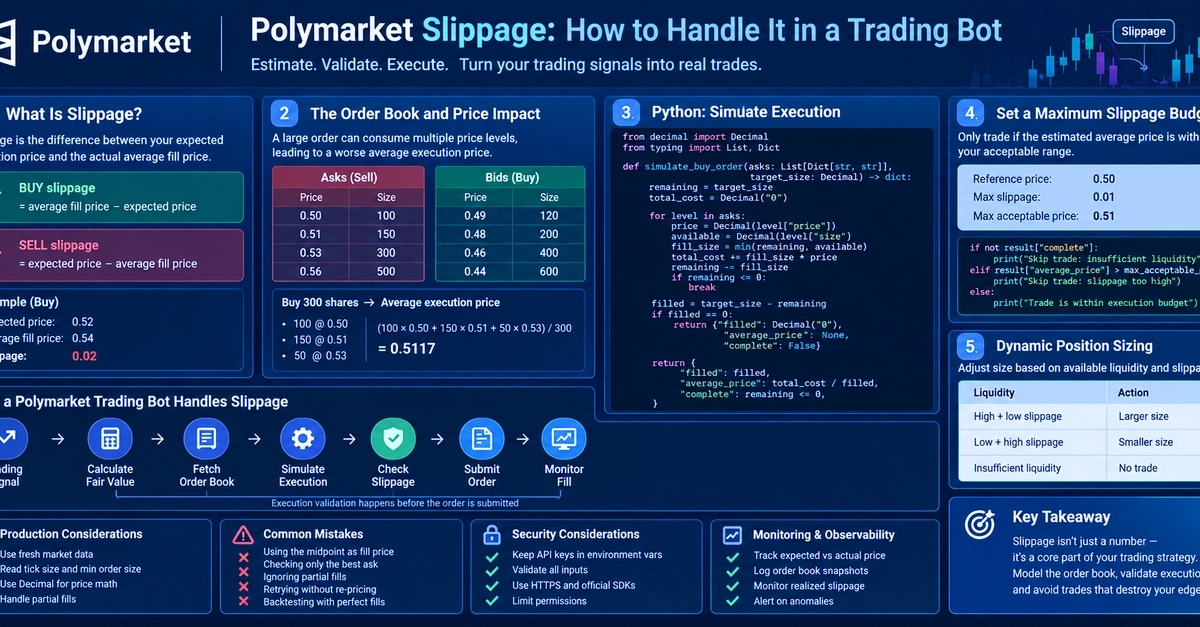
Task: Select the red SELL slippage card
Action: (x=122, y=255)
